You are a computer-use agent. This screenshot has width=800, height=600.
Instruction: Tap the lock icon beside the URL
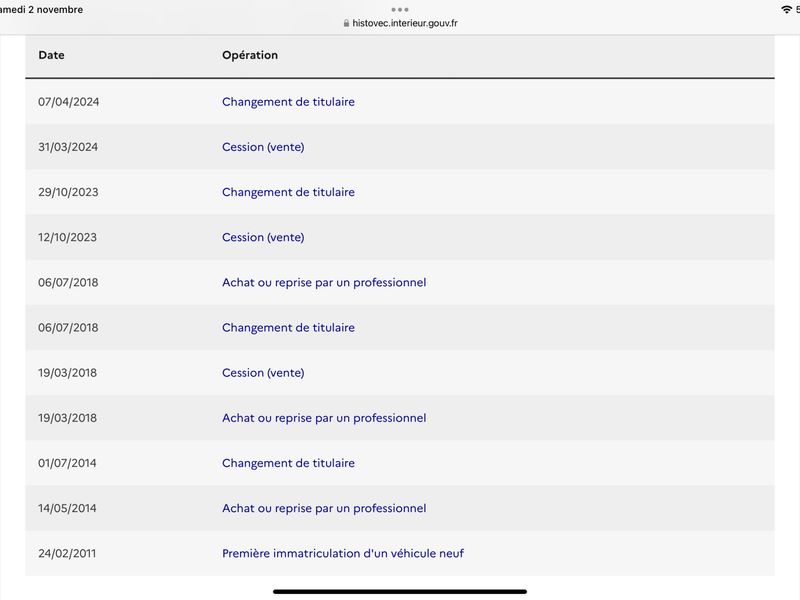click(x=346, y=23)
